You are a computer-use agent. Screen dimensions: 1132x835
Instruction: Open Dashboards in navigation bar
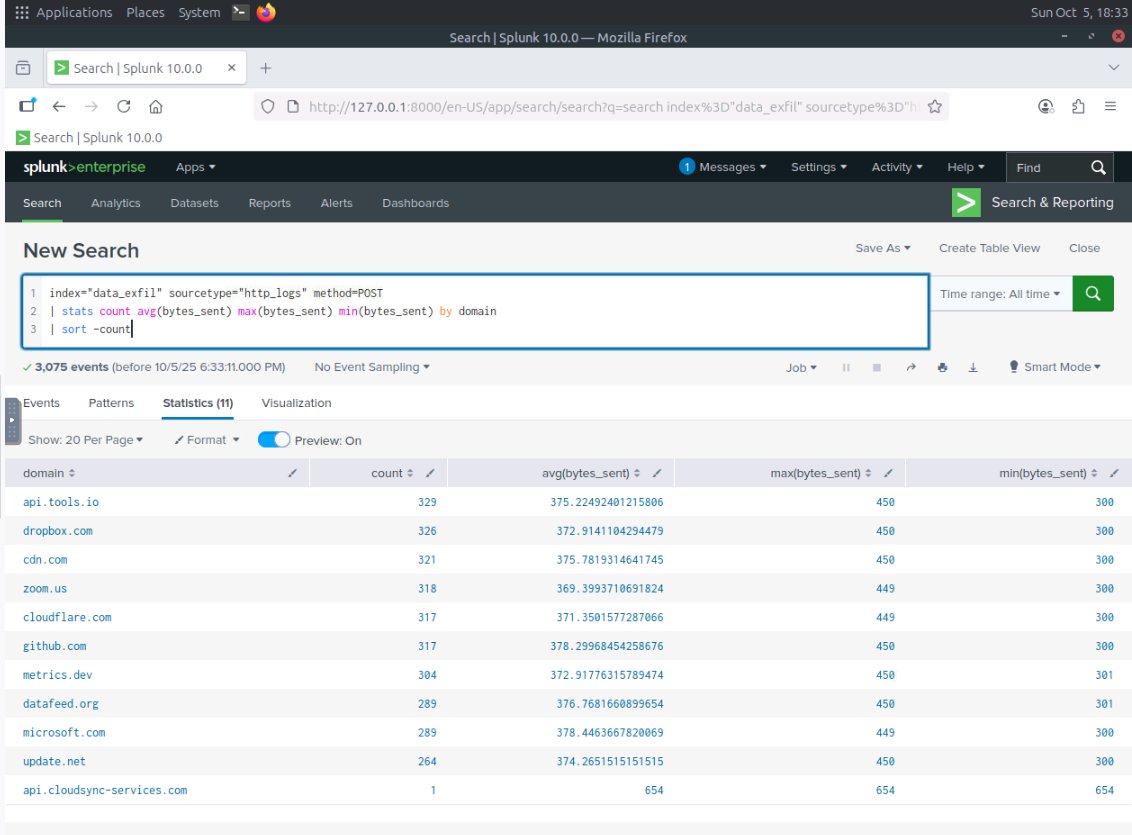point(415,204)
